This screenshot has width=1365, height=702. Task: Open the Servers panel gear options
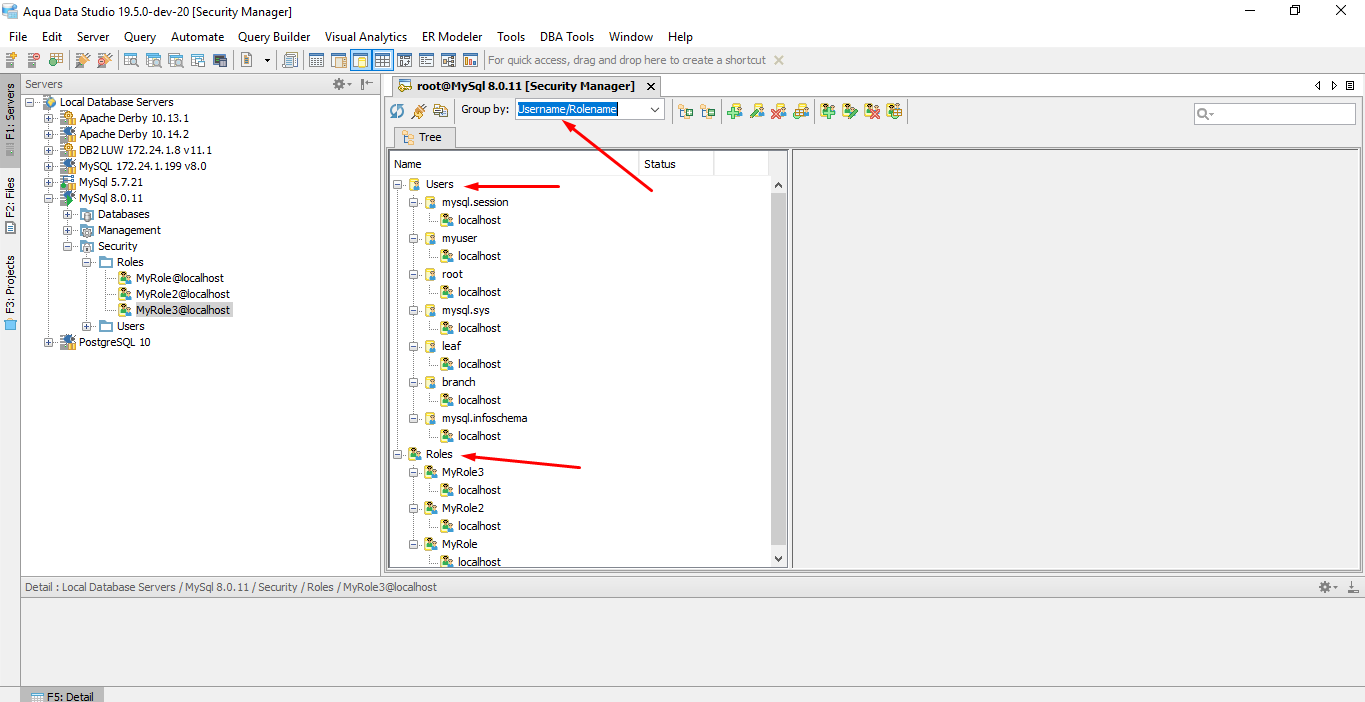point(342,85)
